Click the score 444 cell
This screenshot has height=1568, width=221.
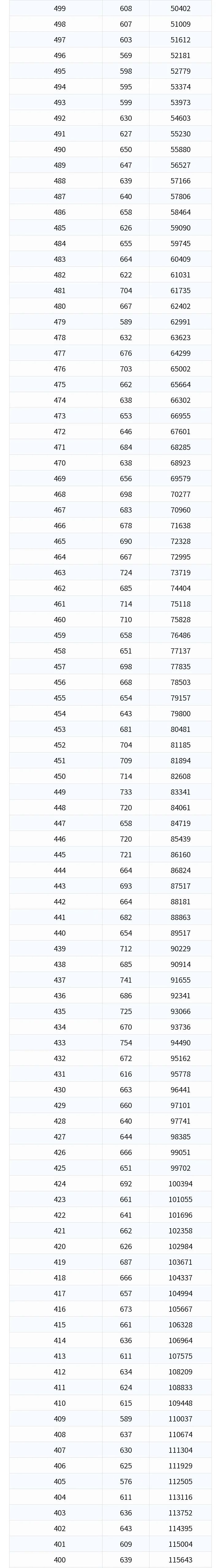click(x=60, y=870)
